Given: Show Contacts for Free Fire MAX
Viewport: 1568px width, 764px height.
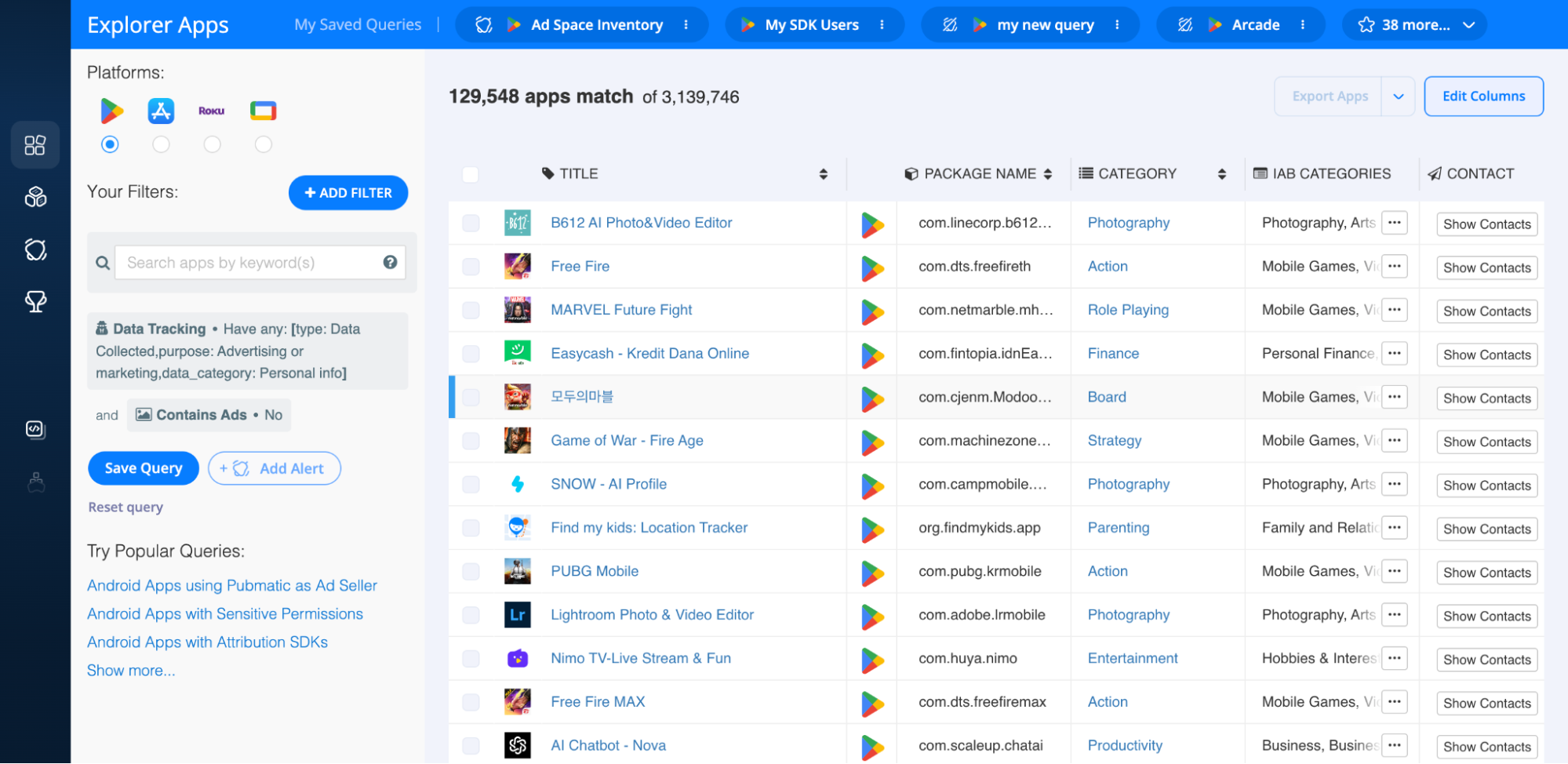Looking at the screenshot, I should 1487,704.
